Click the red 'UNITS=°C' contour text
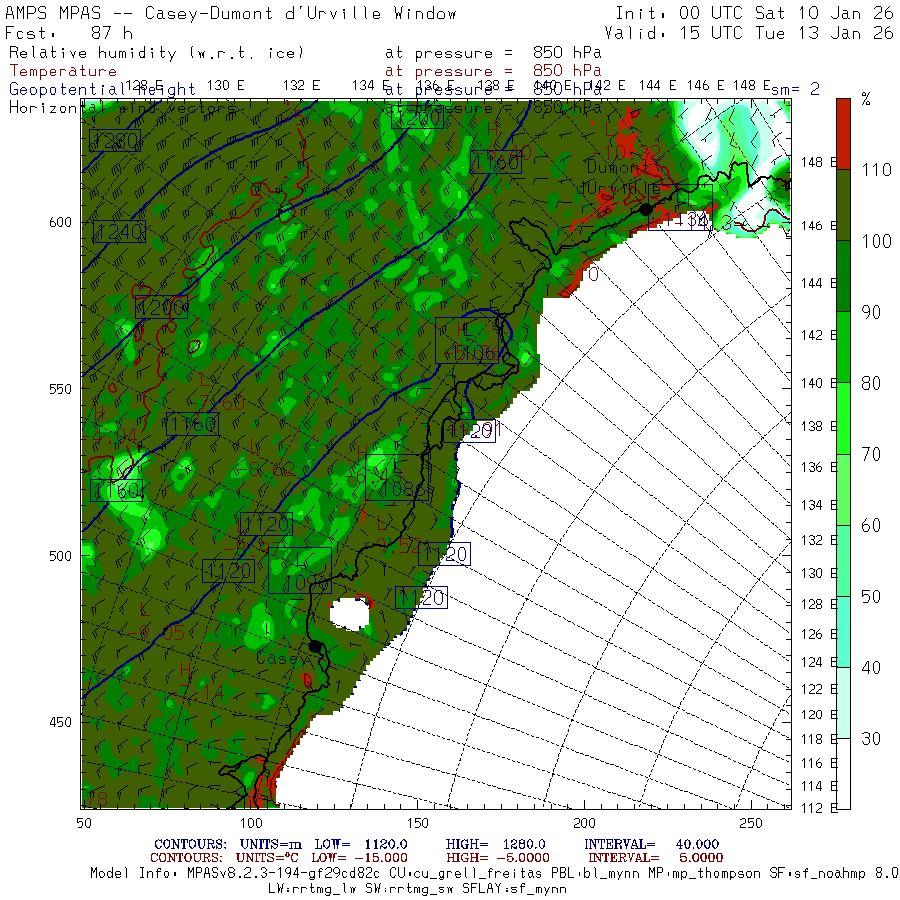 (x=267, y=858)
